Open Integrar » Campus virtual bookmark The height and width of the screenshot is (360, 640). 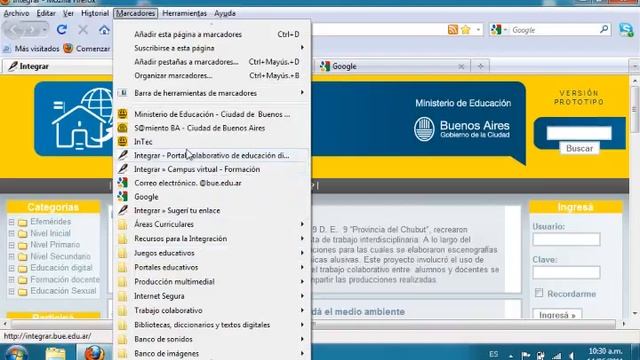click(x=212, y=169)
